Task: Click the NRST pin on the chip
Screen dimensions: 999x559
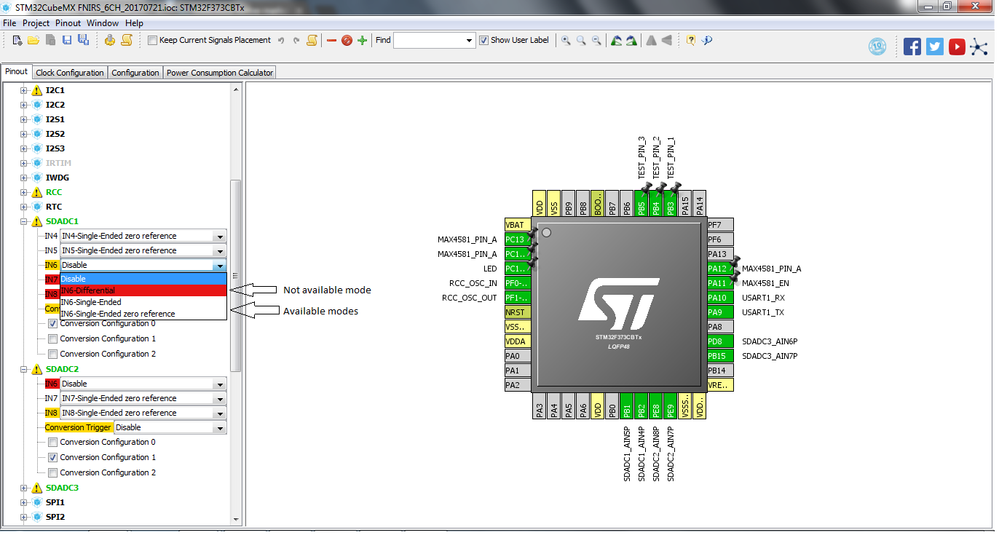Action: click(517, 312)
